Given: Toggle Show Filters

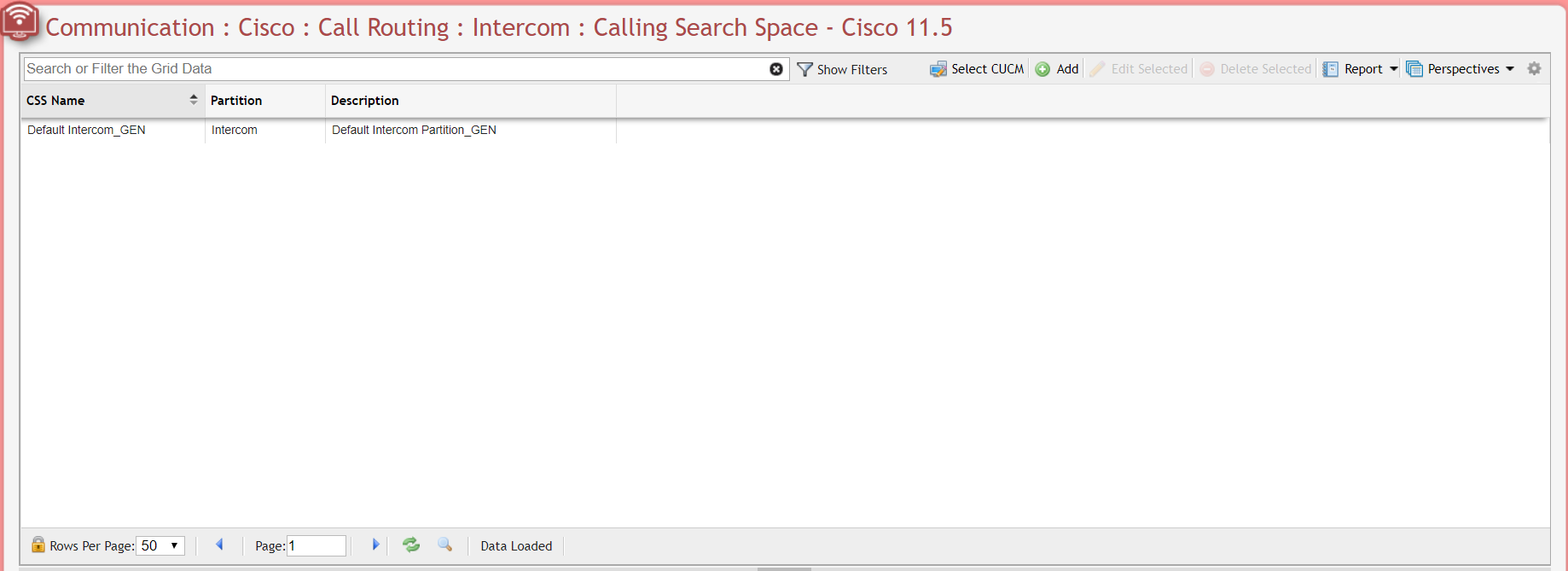Looking at the screenshot, I should [x=843, y=69].
